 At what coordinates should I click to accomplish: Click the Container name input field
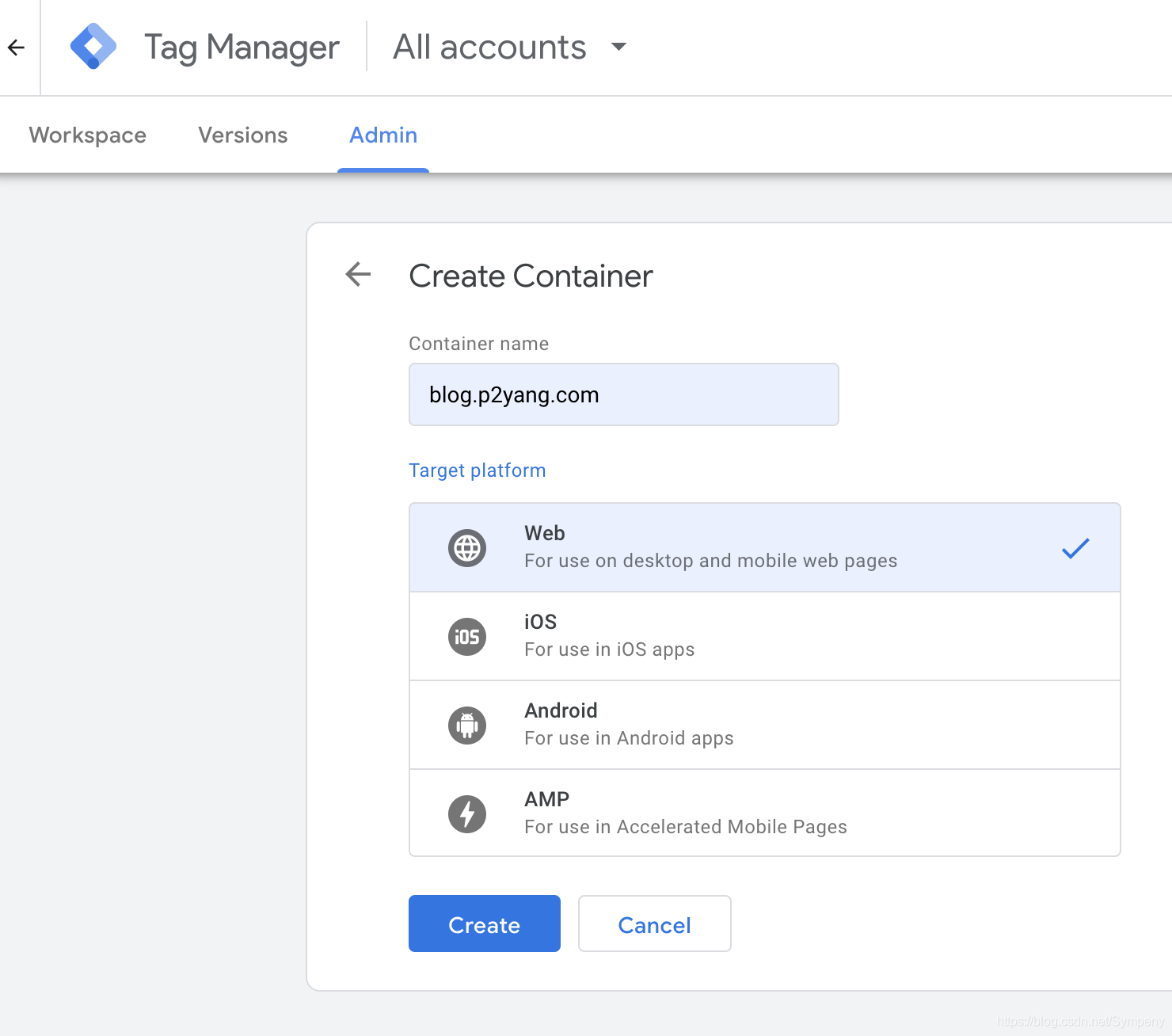coord(624,394)
